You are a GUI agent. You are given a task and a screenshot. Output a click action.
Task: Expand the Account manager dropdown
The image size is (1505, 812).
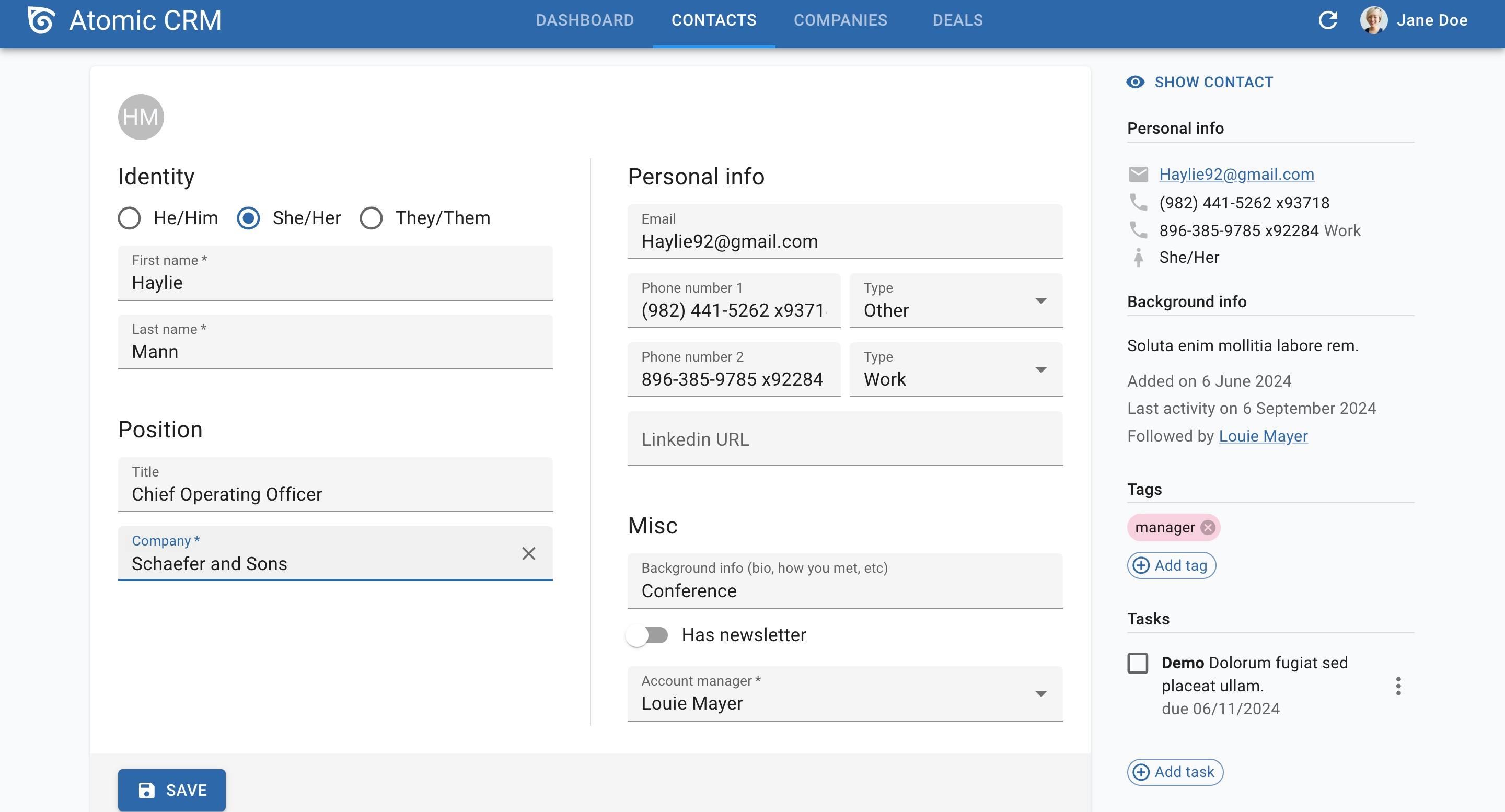[845, 693]
